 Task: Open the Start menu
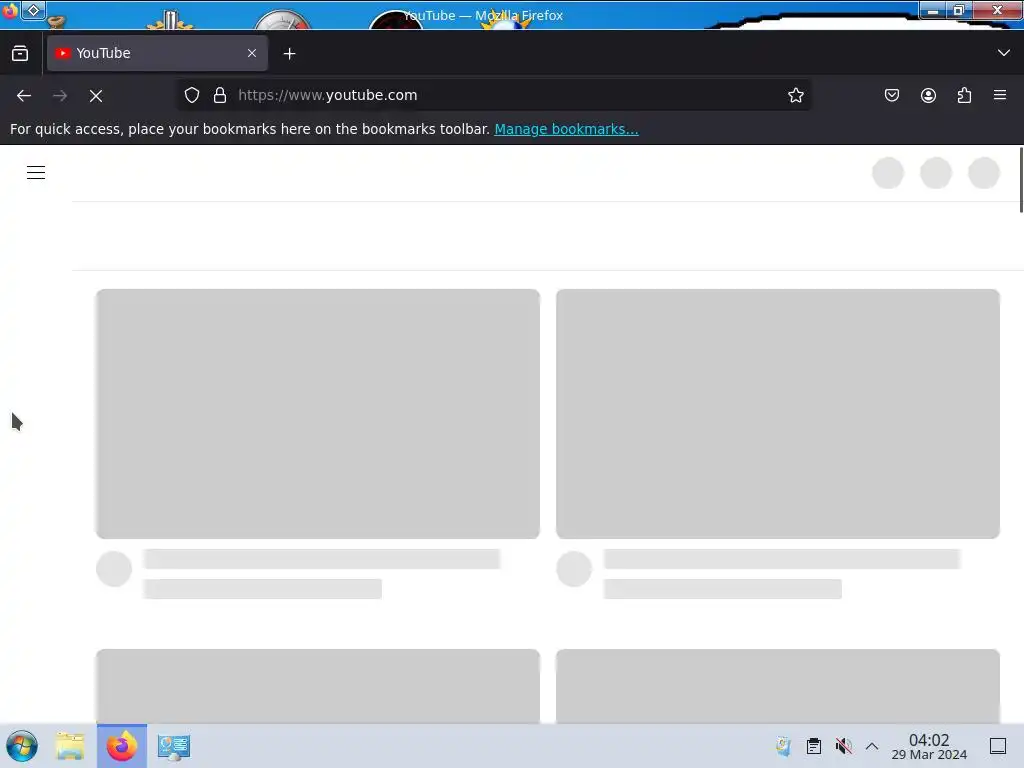pyautogui.click(x=22, y=746)
